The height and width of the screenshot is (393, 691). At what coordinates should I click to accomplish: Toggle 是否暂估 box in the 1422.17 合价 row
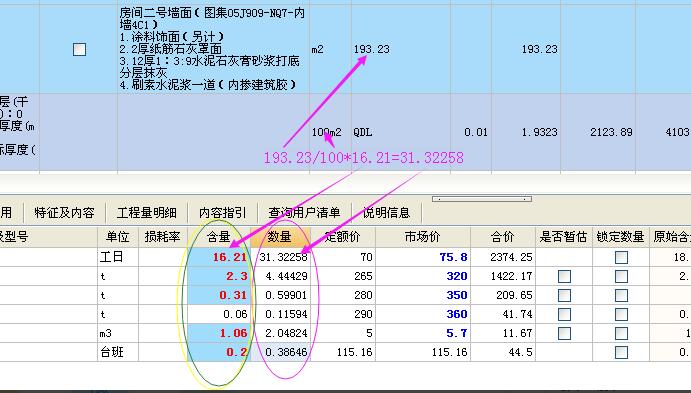tap(565, 277)
